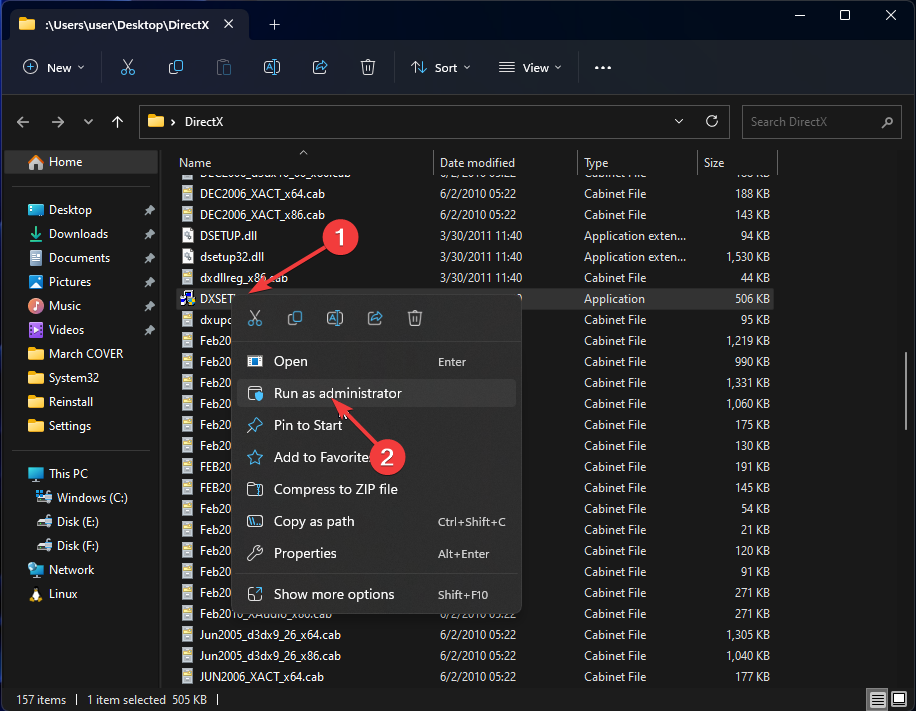Click the Delete icon in context menu
The image size is (916, 711).
click(x=415, y=318)
